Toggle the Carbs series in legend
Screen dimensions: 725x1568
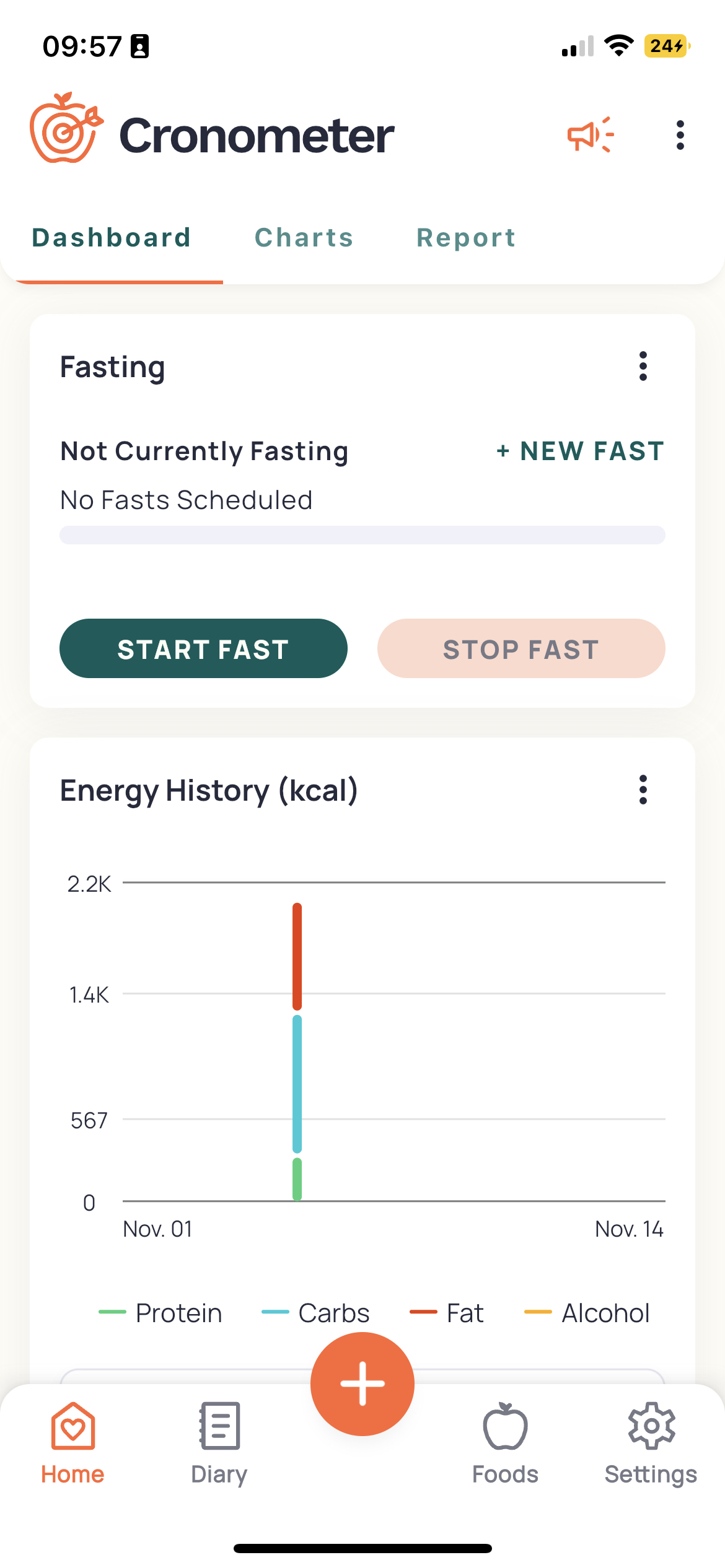point(315,1313)
